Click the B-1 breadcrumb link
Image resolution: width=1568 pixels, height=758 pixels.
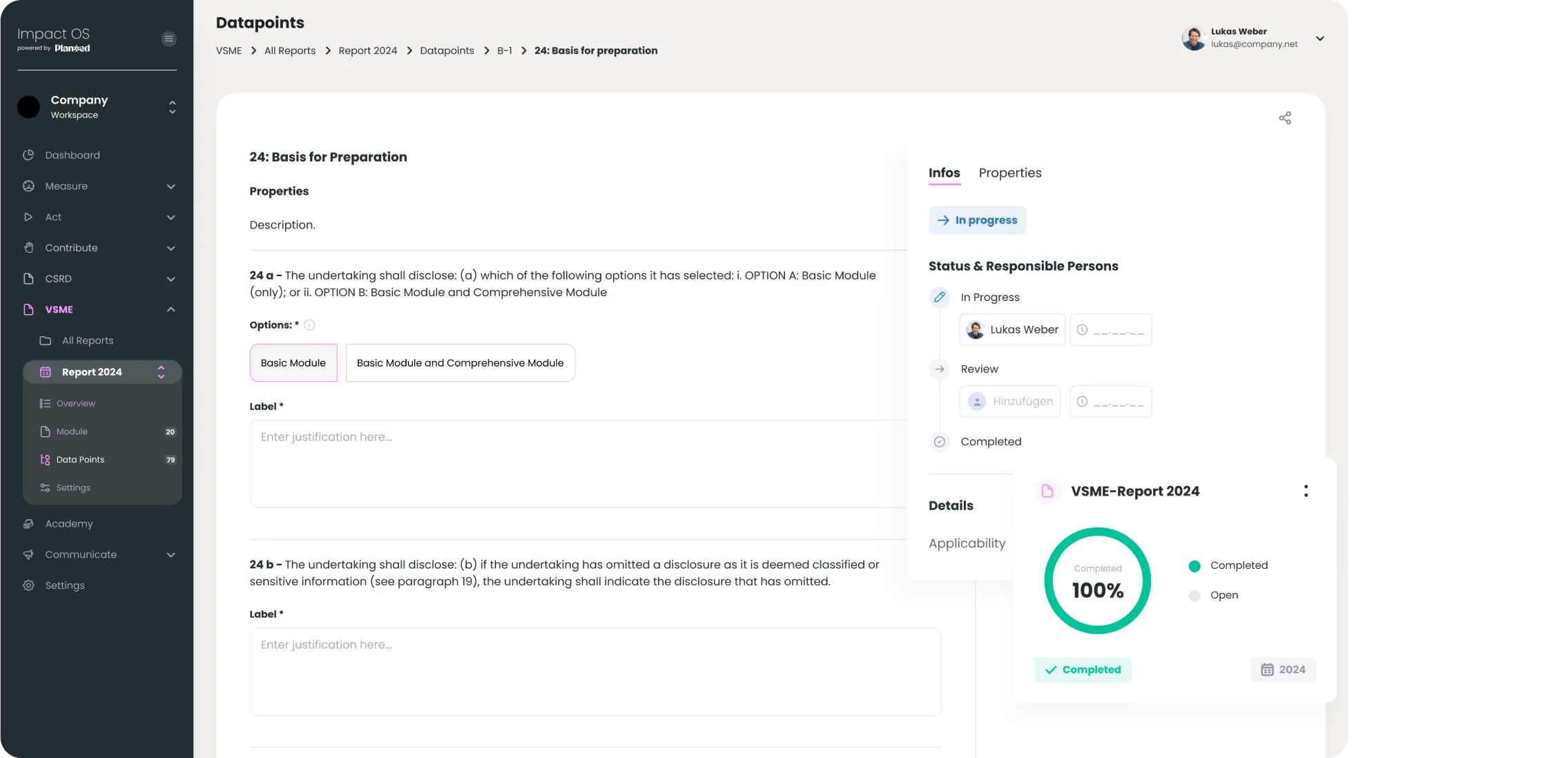(x=504, y=50)
